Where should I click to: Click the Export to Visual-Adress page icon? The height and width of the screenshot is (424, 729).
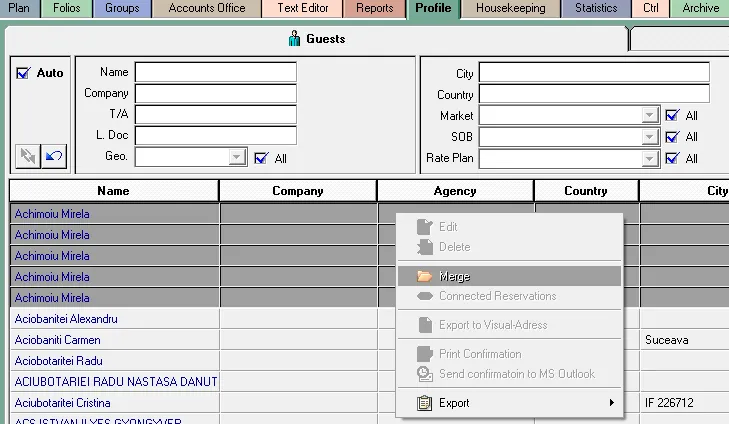click(425, 325)
